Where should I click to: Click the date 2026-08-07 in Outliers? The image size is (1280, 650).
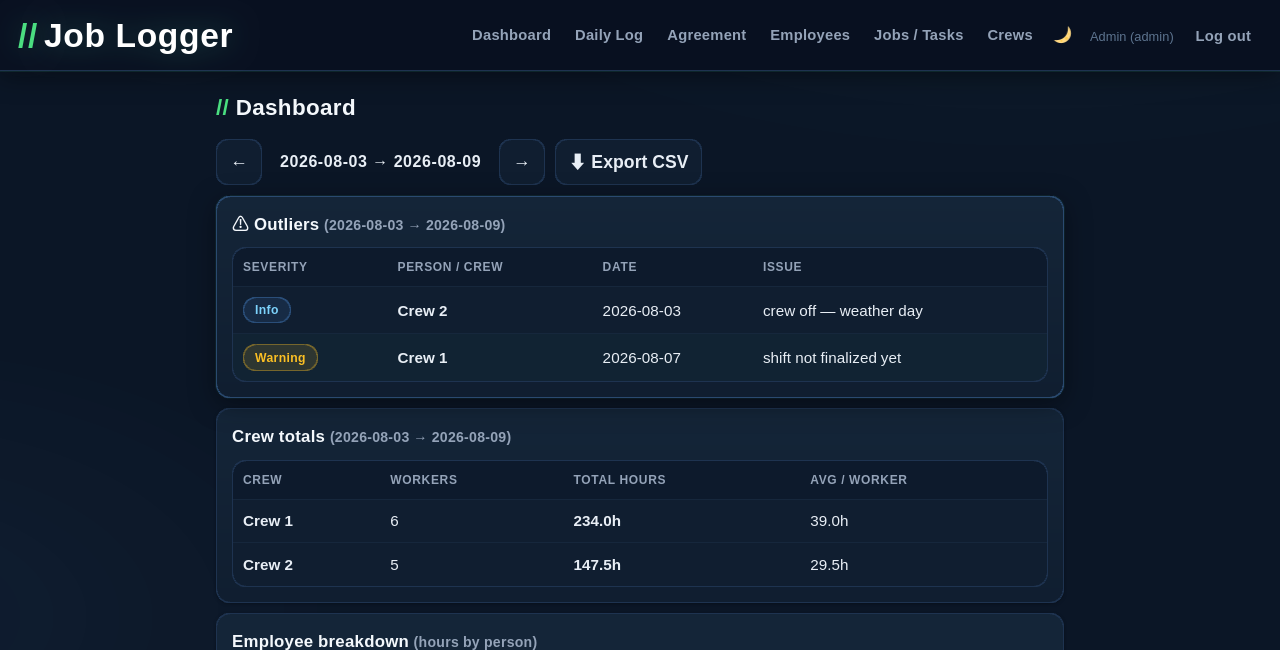click(641, 358)
